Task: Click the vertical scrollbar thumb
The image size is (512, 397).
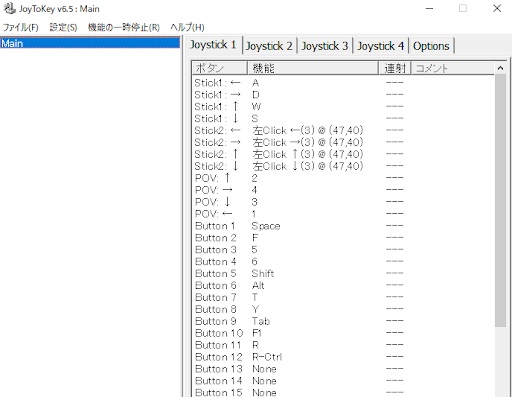Action: click(x=500, y=201)
